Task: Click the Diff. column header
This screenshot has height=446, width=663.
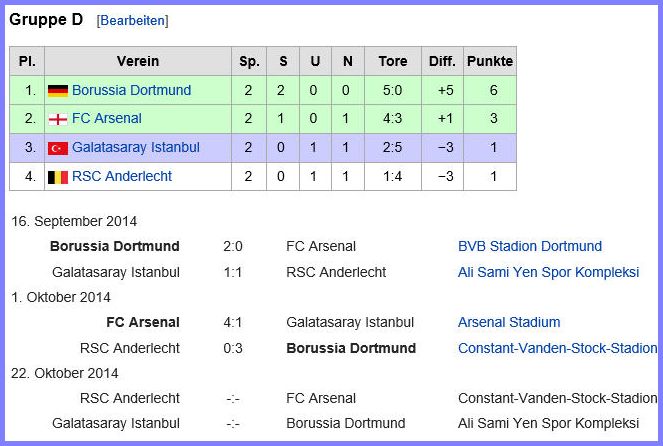Action: (442, 61)
